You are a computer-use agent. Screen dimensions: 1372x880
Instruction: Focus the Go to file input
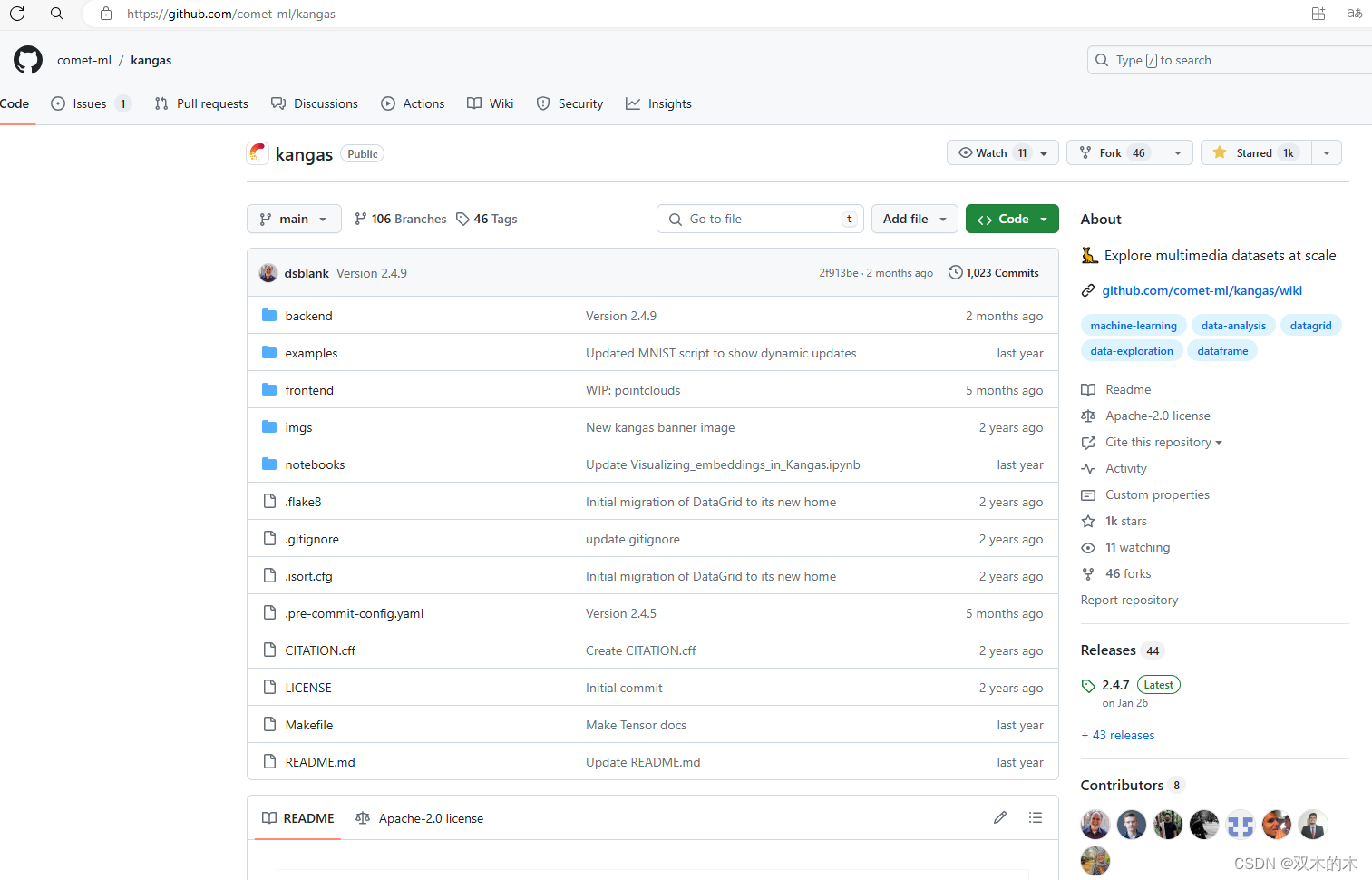pyautogui.click(x=760, y=219)
